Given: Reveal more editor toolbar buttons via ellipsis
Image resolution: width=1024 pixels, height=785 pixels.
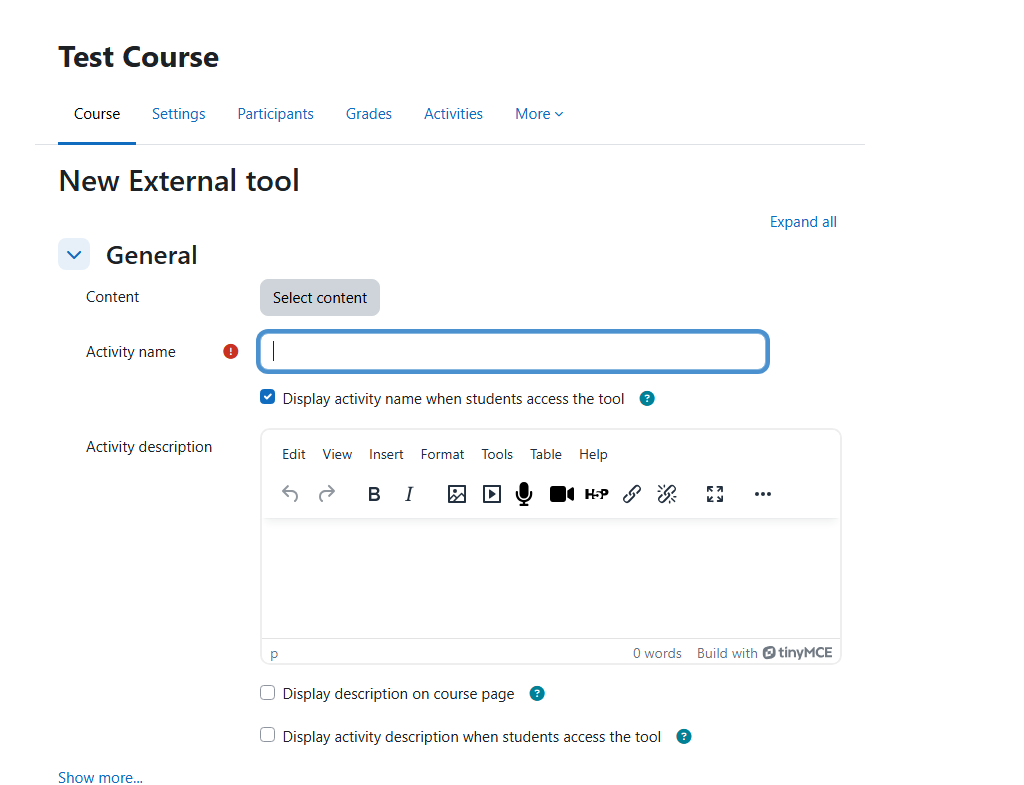Looking at the screenshot, I should pos(763,494).
